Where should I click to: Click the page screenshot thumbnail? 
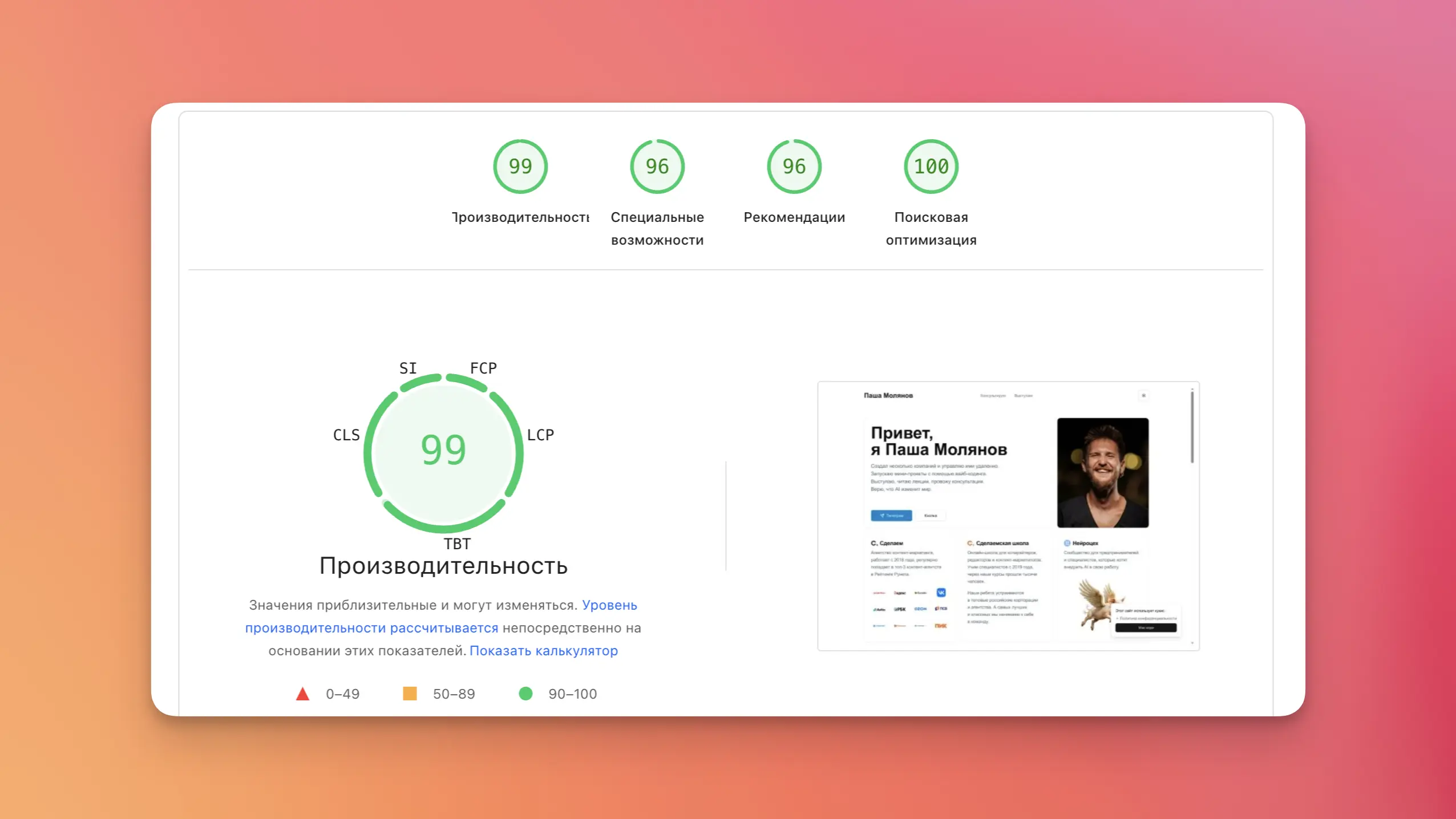(x=1008, y=516)
